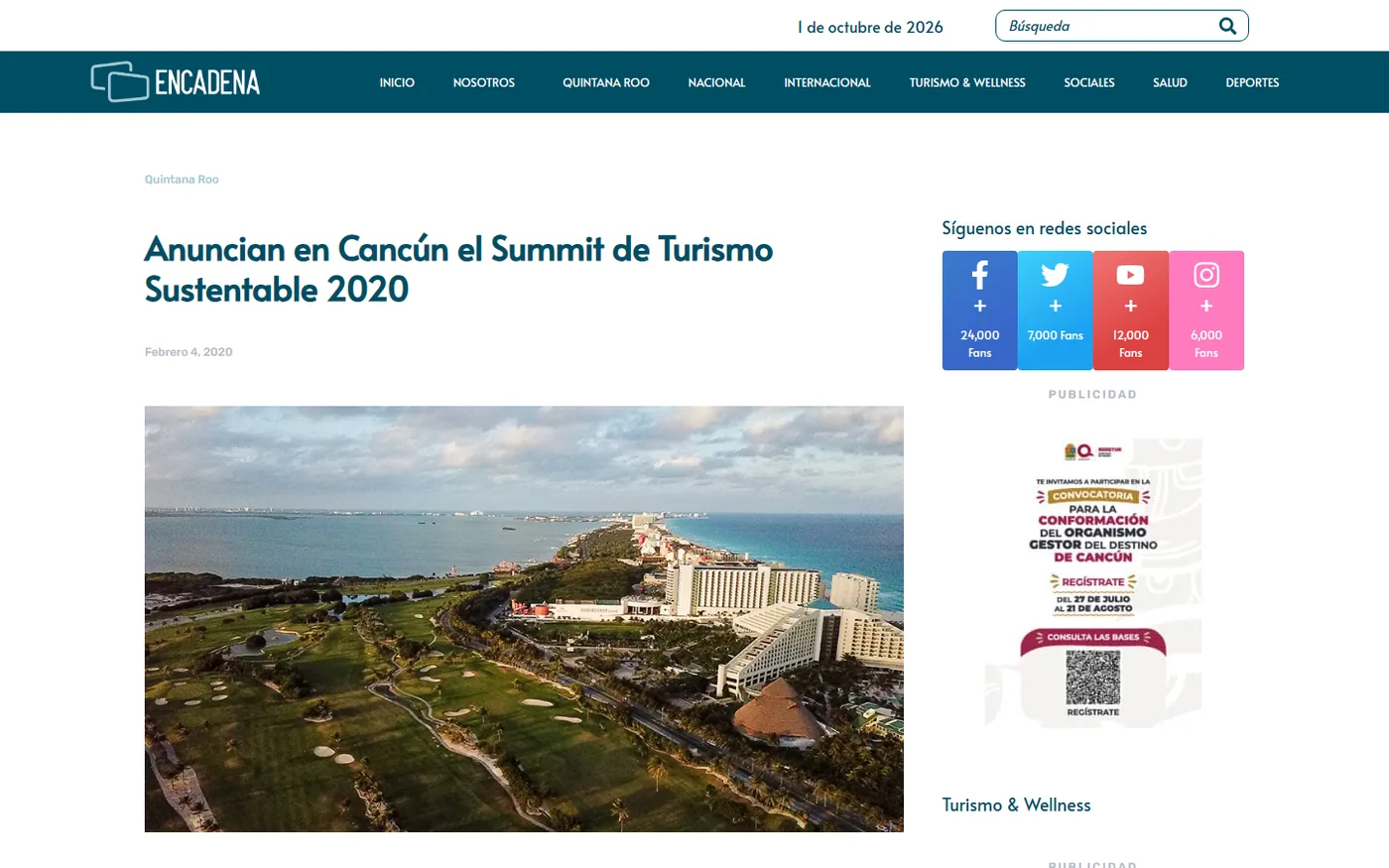Viewport: 1389px width, 868px height.
Task: Open the Nosotros menu item
Action: (484, 82)
